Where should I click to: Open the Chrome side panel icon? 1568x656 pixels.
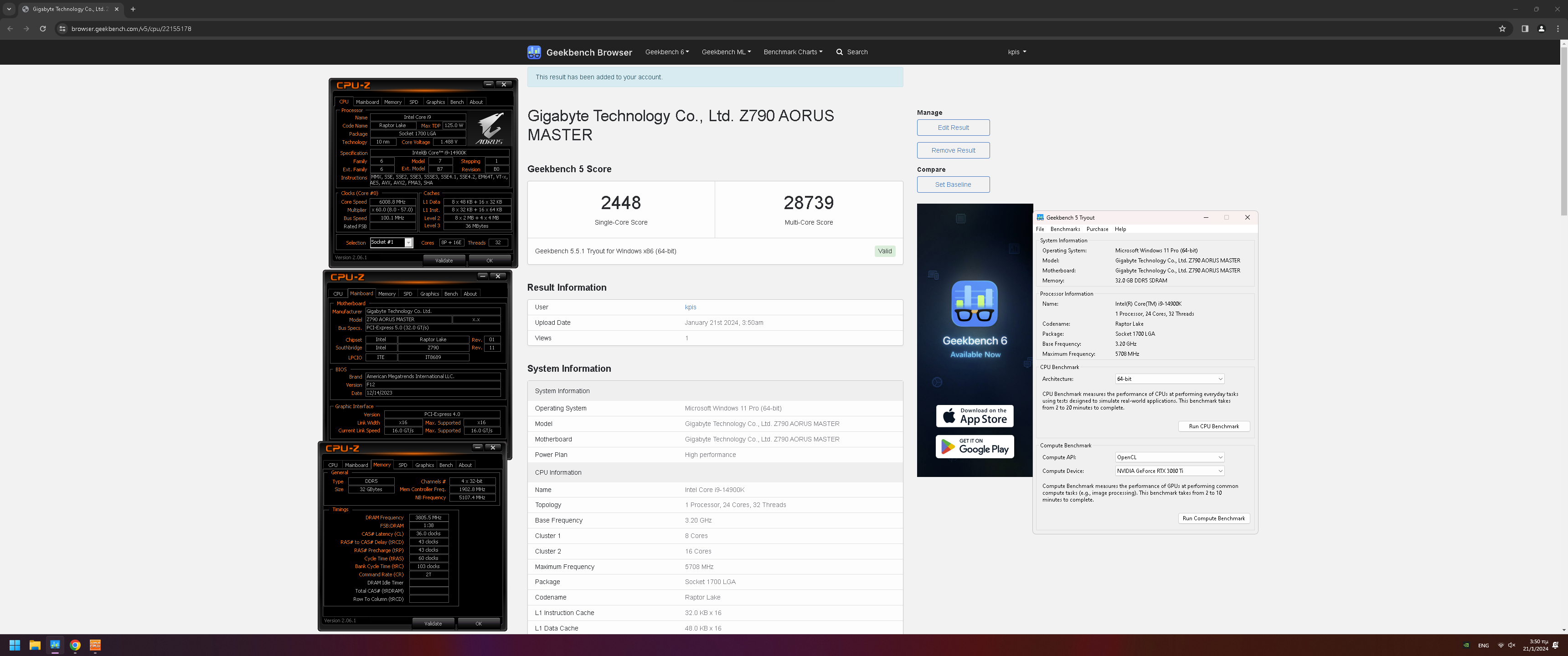coord(1525,29)
